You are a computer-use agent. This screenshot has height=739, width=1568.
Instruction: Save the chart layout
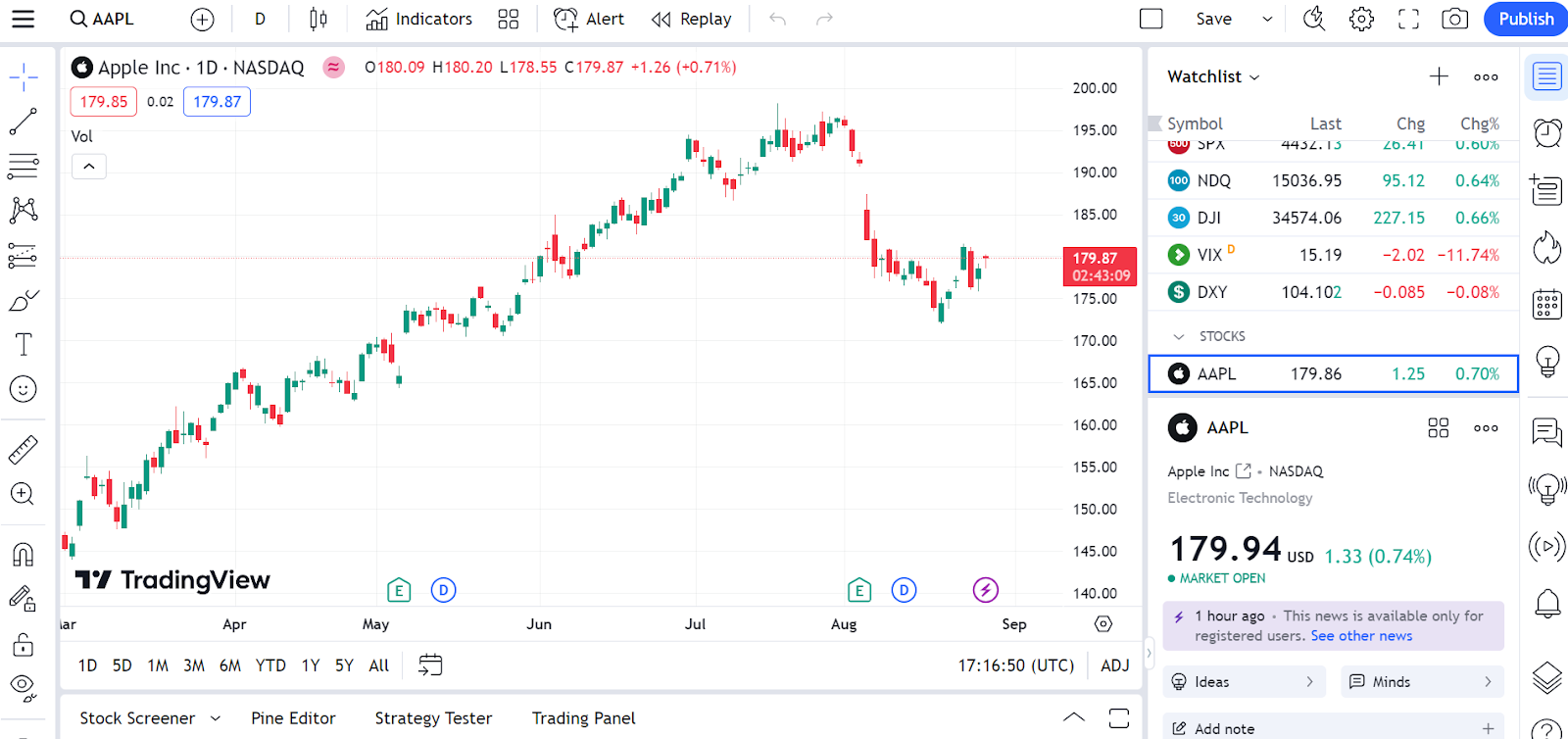click(x=1213, y=19)
